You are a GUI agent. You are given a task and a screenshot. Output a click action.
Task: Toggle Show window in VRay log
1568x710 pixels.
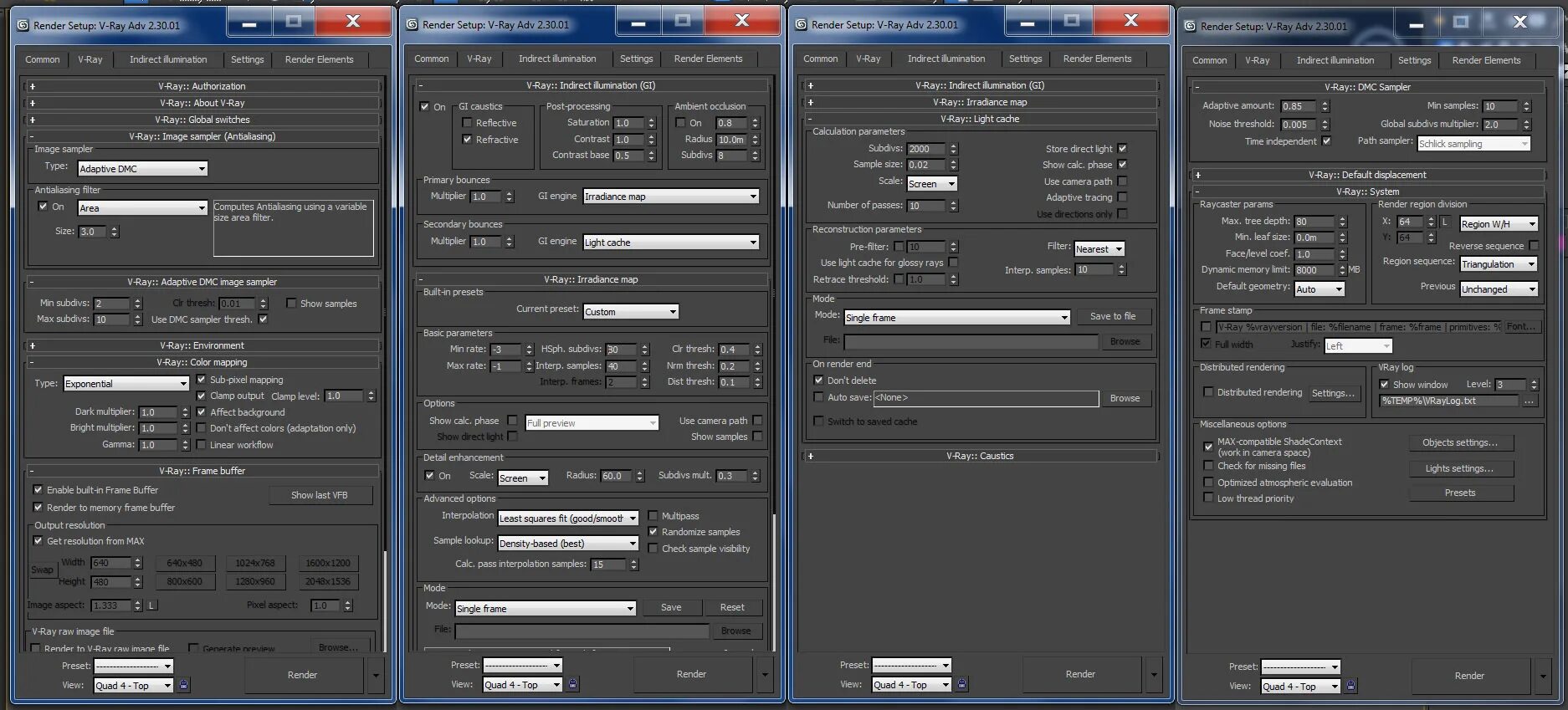point(1384,384)
